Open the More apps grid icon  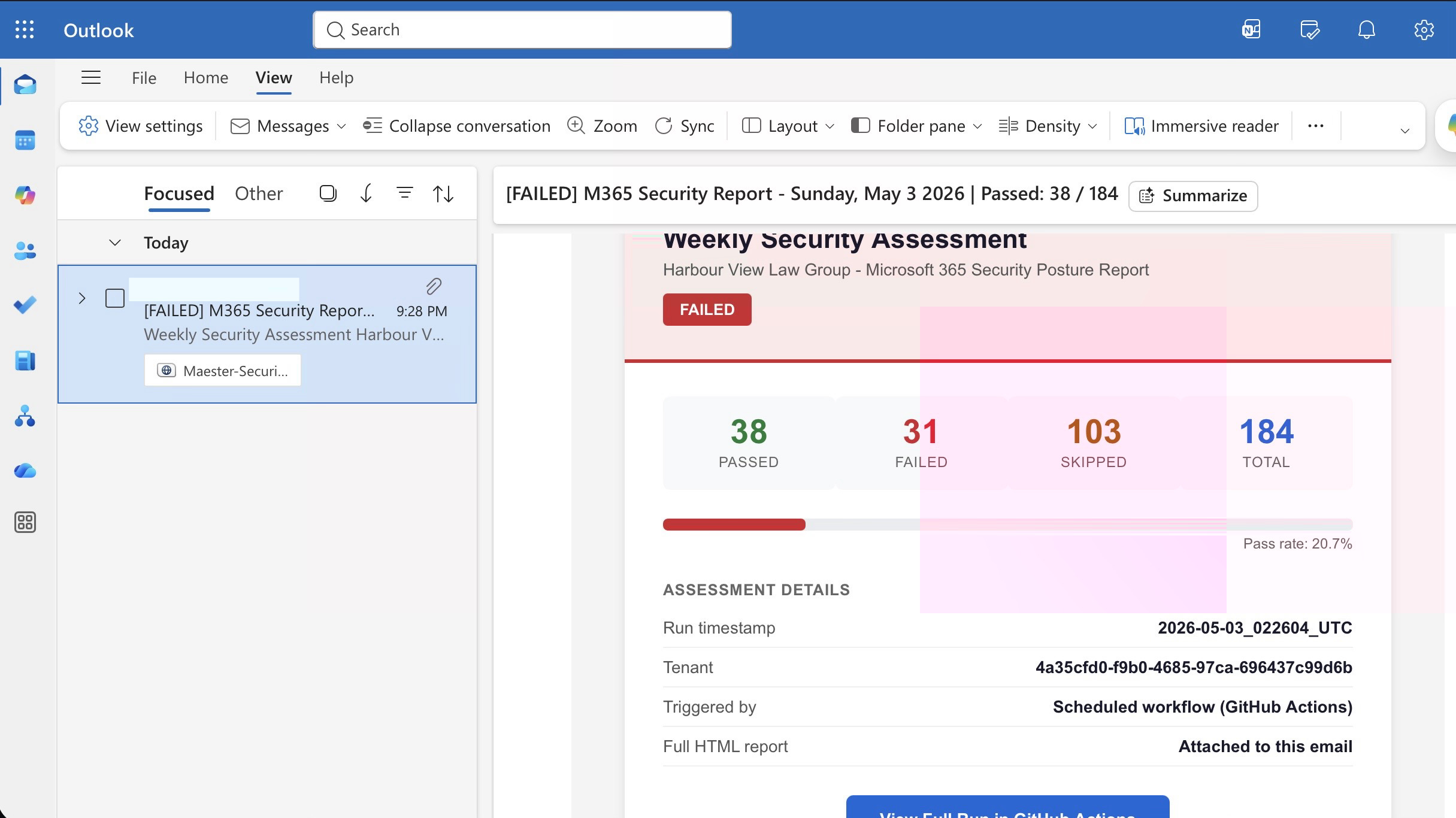pos(25,522)
